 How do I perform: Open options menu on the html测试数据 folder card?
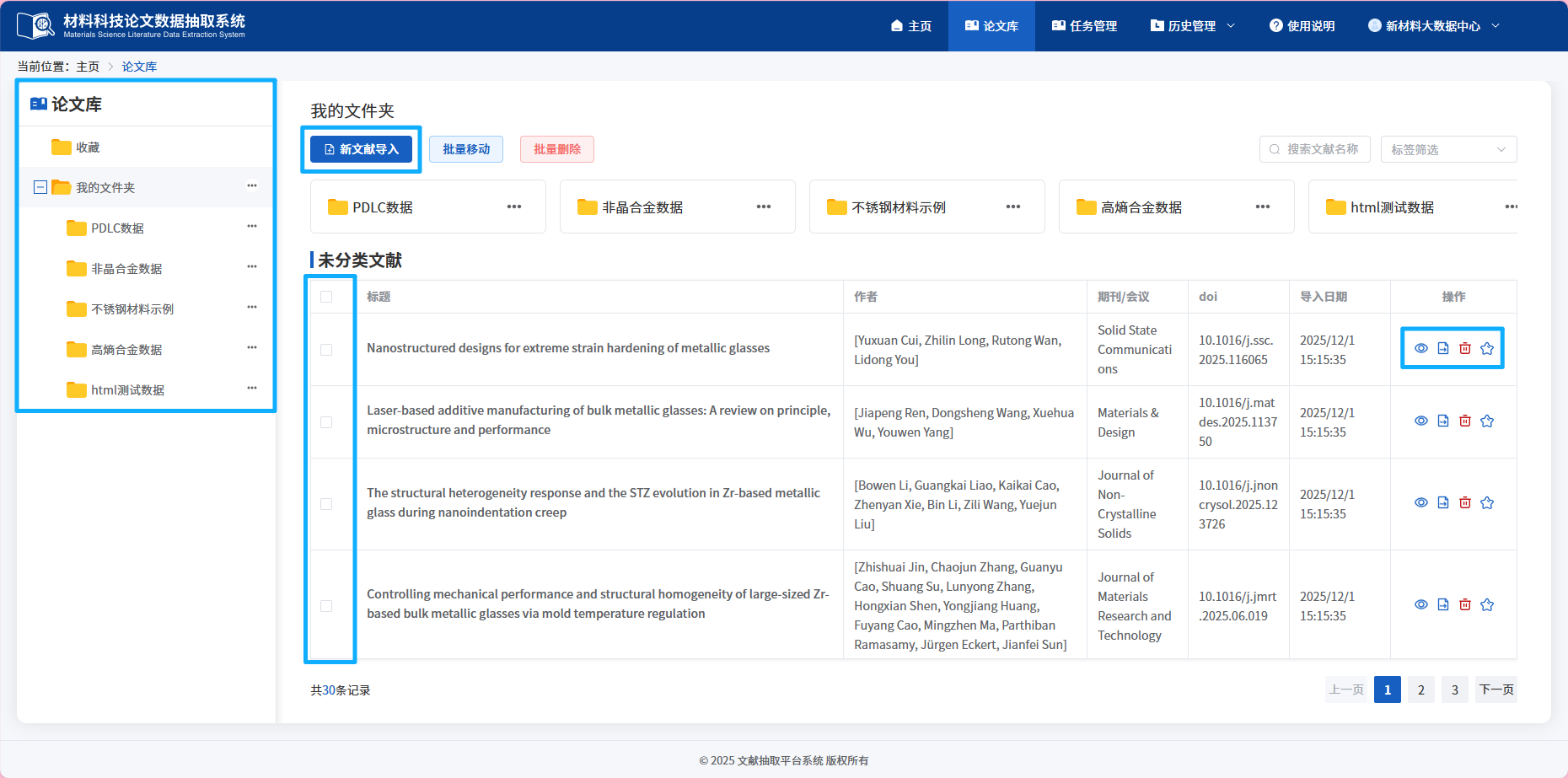click(1512, 206)
